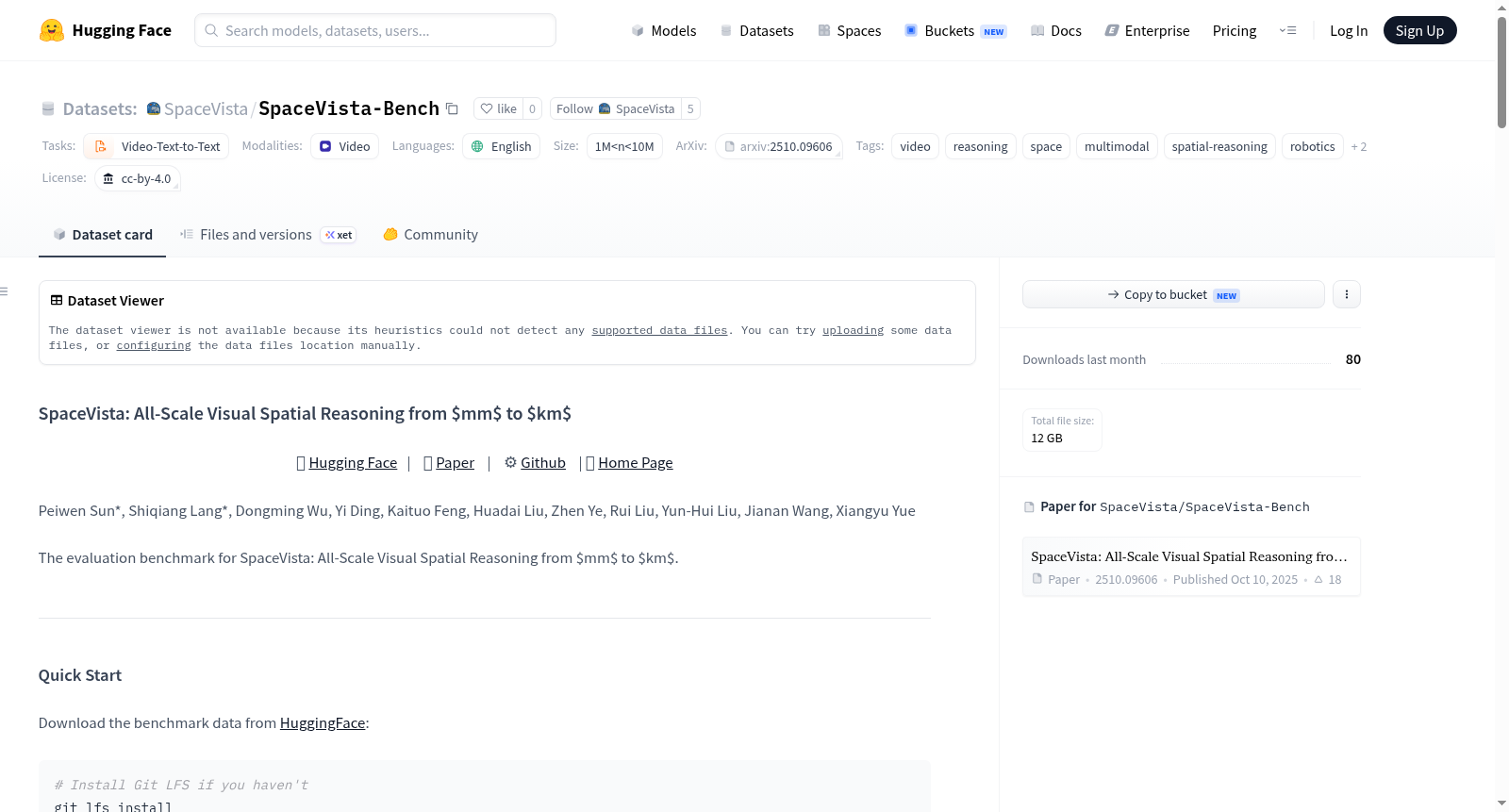Open the Hugging Face link in card
This screenshot has height=812, width=1509.
click(353, 463)
